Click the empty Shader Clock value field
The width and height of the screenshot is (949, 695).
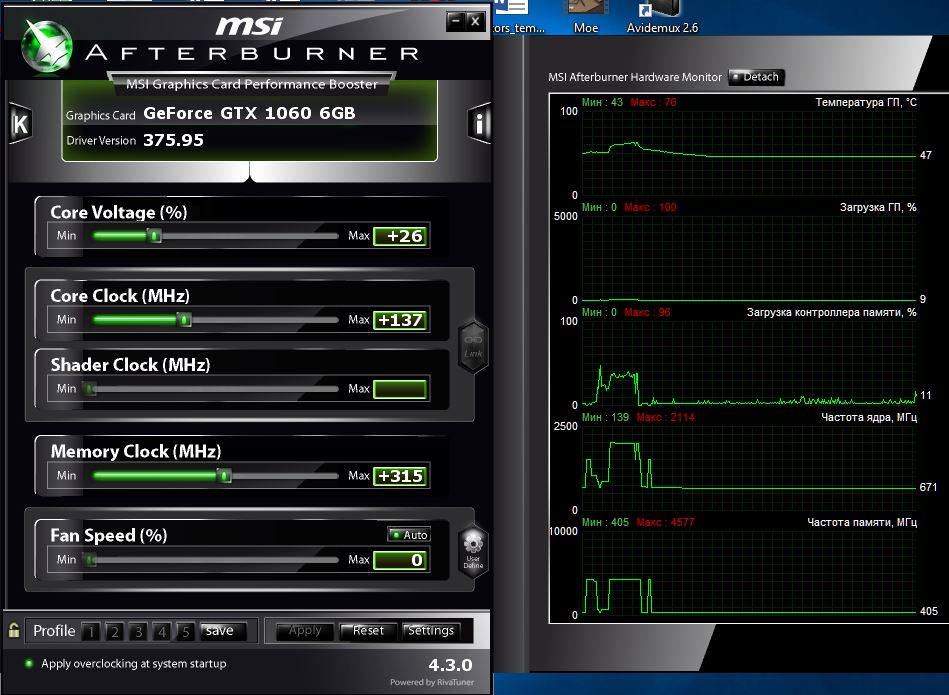coord(401,389)
